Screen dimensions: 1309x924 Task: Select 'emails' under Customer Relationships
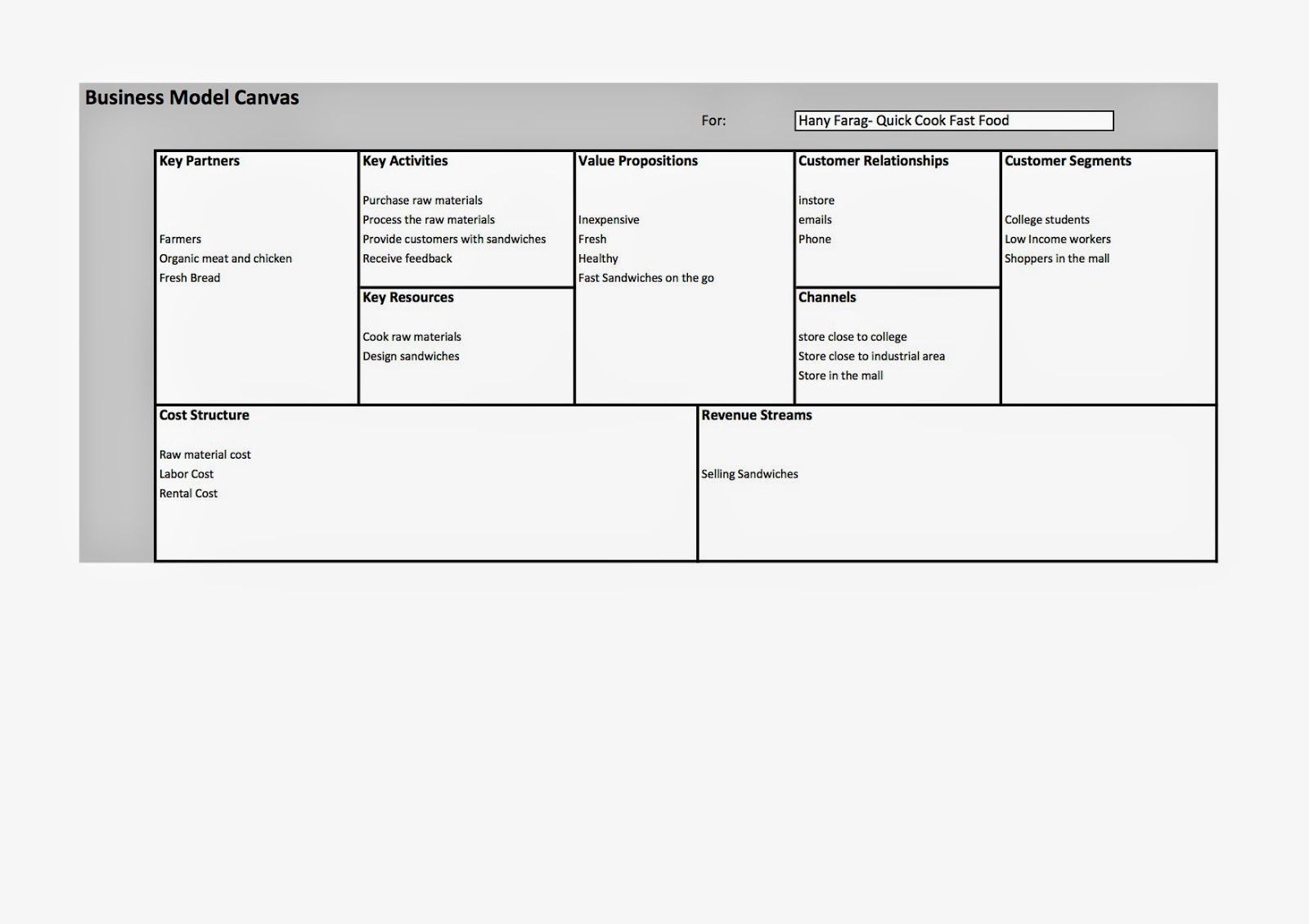pyautogui.click(x=815, y=220)
